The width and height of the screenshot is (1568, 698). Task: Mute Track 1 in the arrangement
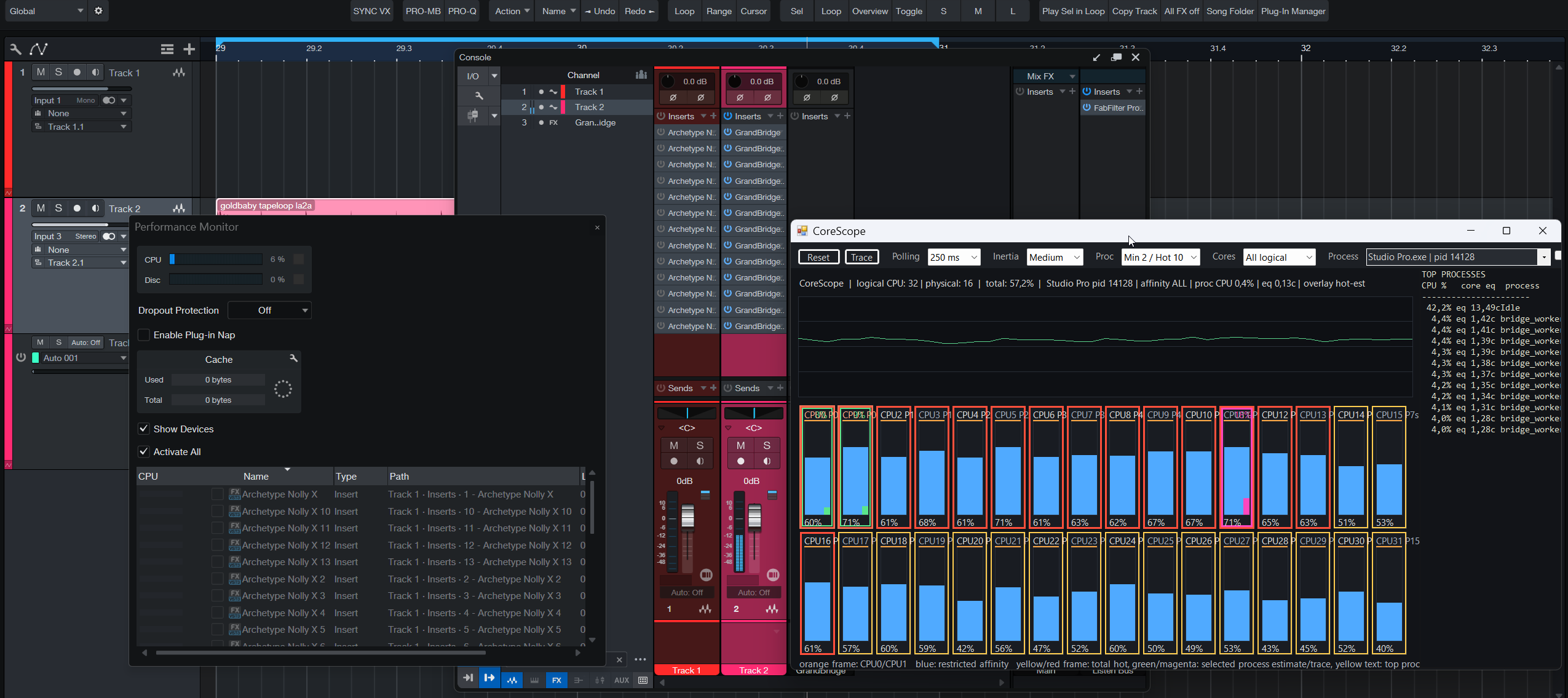41,72
